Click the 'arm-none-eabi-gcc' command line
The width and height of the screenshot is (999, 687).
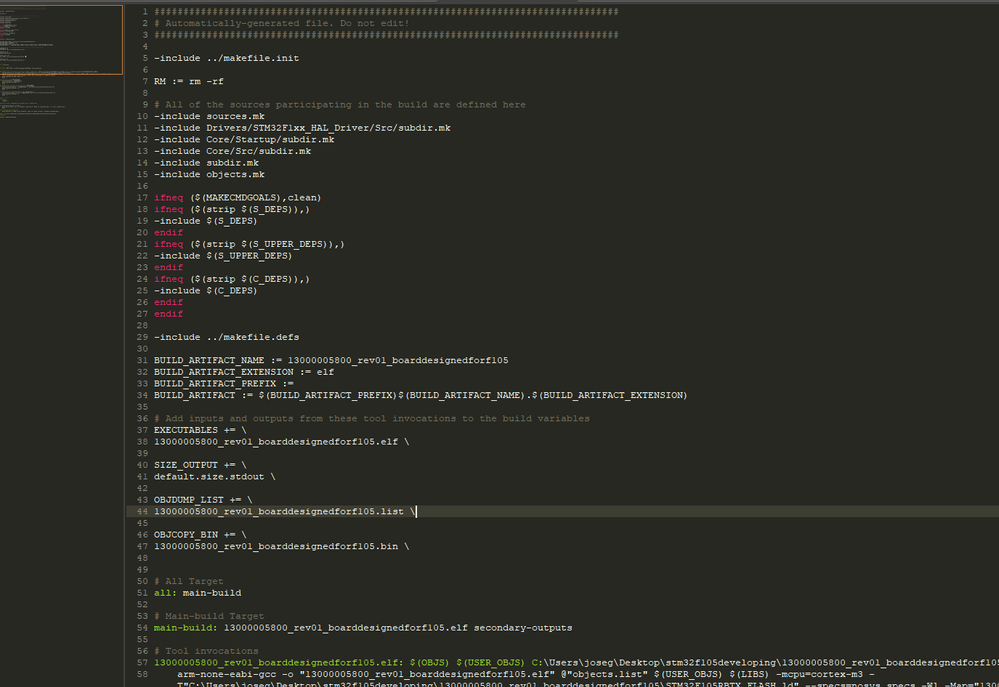pos(524,674)
